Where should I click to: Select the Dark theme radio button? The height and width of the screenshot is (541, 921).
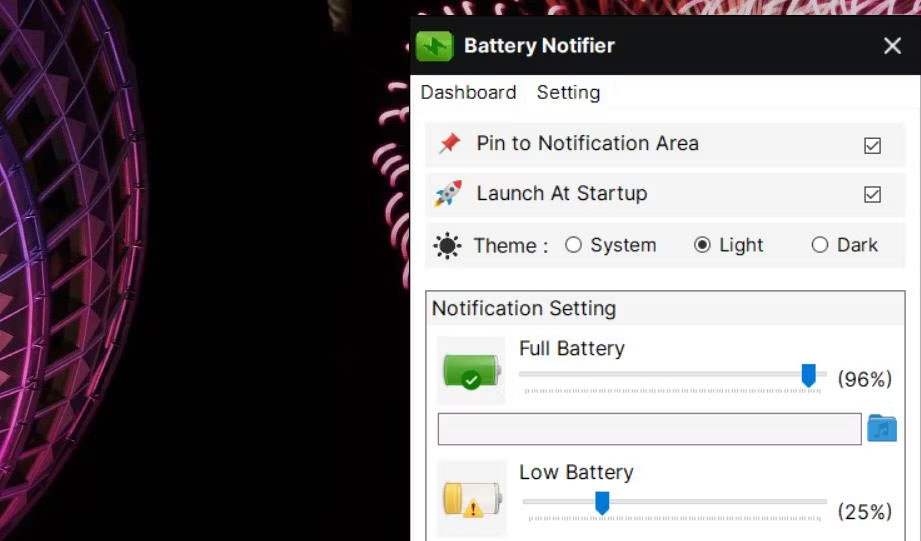(819, 245)
